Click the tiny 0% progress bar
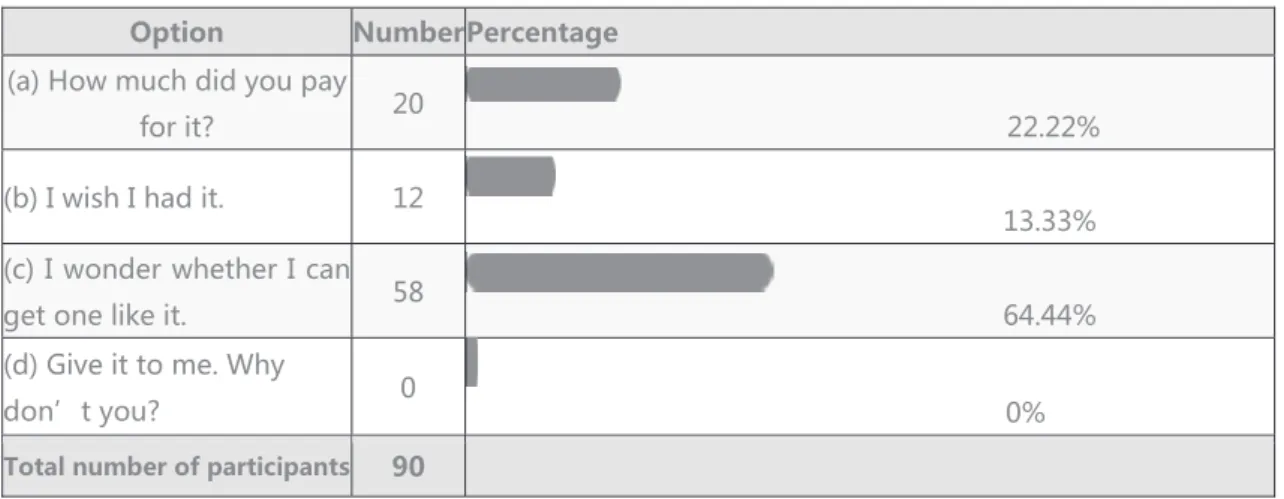This screenshot has height=499, width=1284. tap(472, 363)
